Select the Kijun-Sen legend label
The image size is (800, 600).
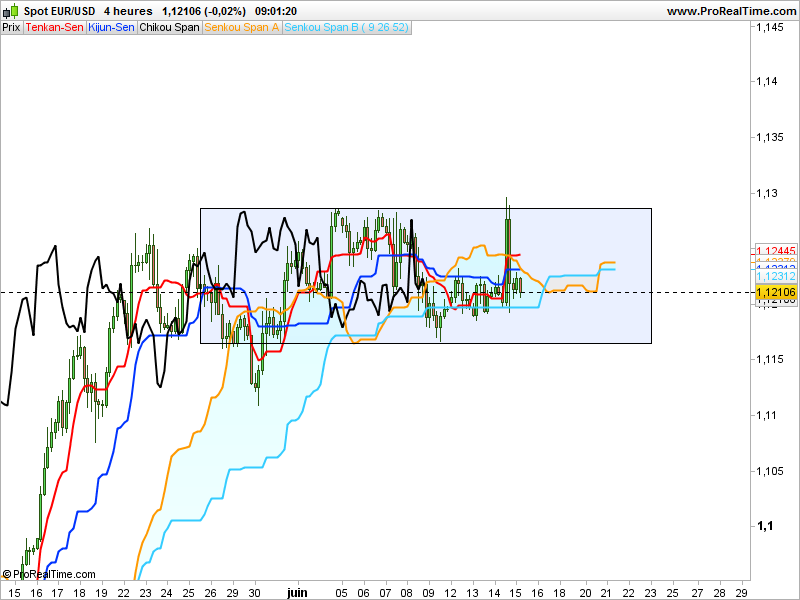pos(111,28)
